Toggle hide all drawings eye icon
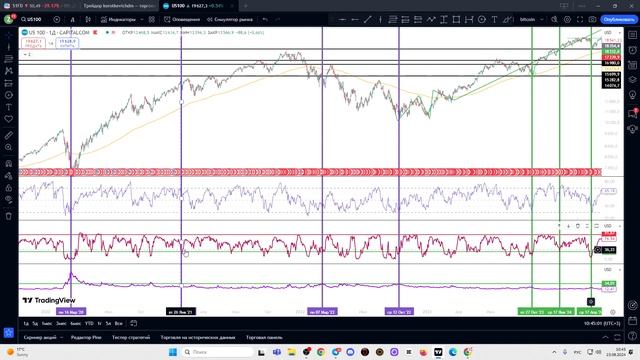 [x=9, y=200]
